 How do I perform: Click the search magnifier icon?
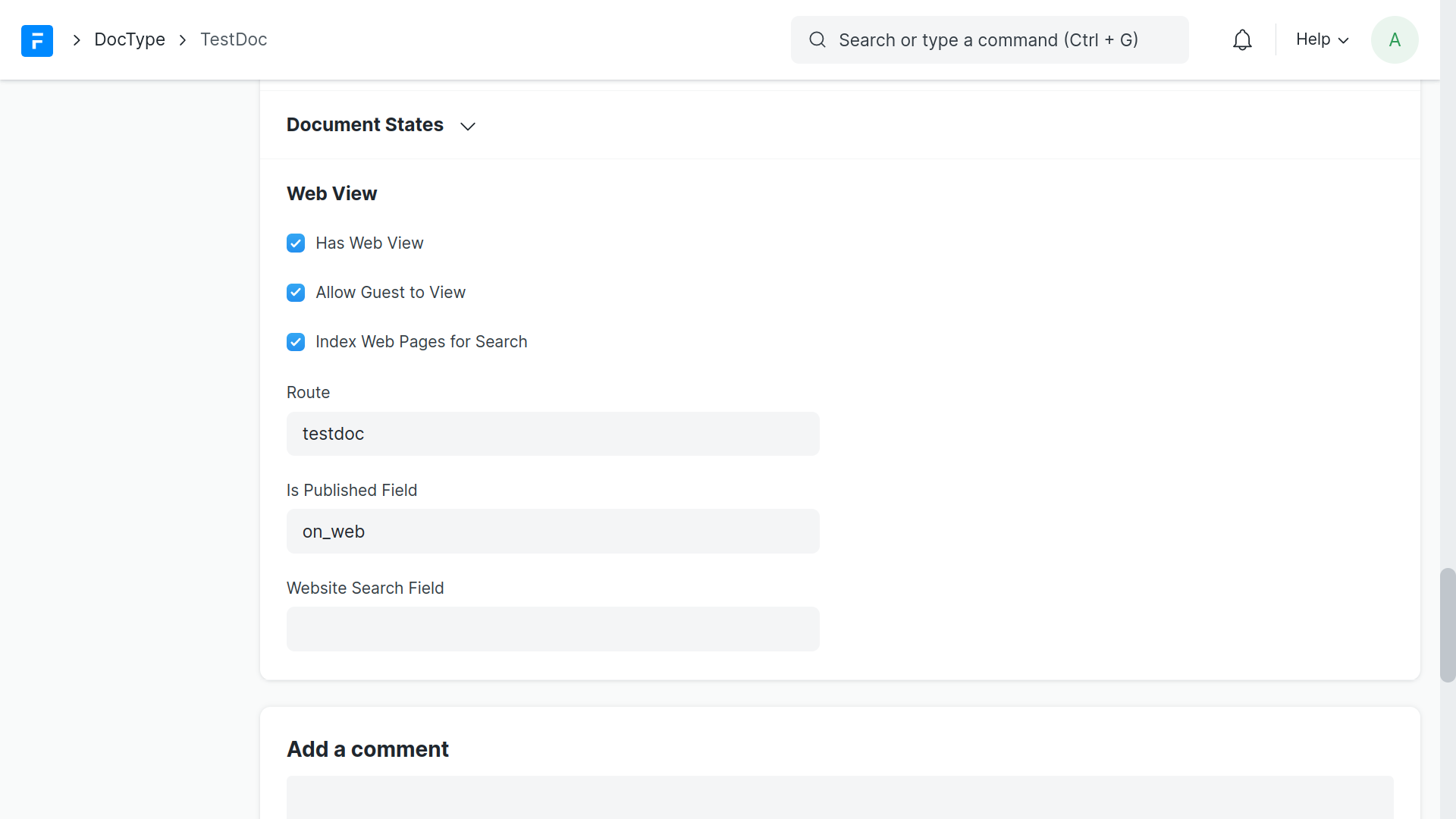(x=817, y=40)
